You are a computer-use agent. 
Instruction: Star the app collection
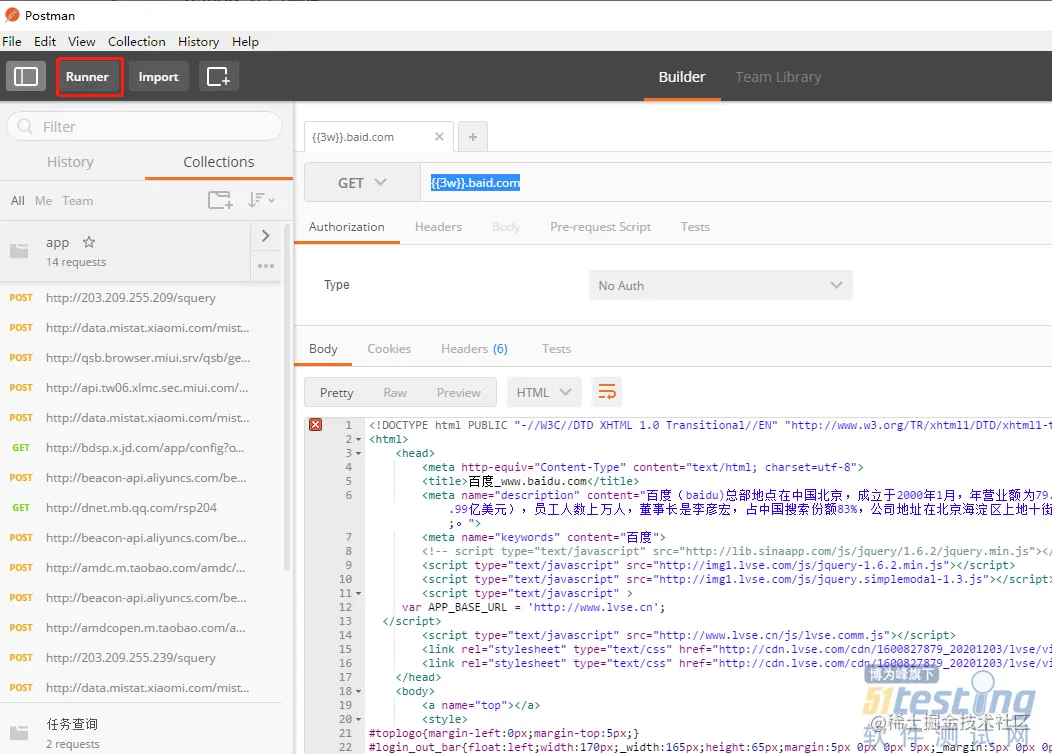click(89, 242)
